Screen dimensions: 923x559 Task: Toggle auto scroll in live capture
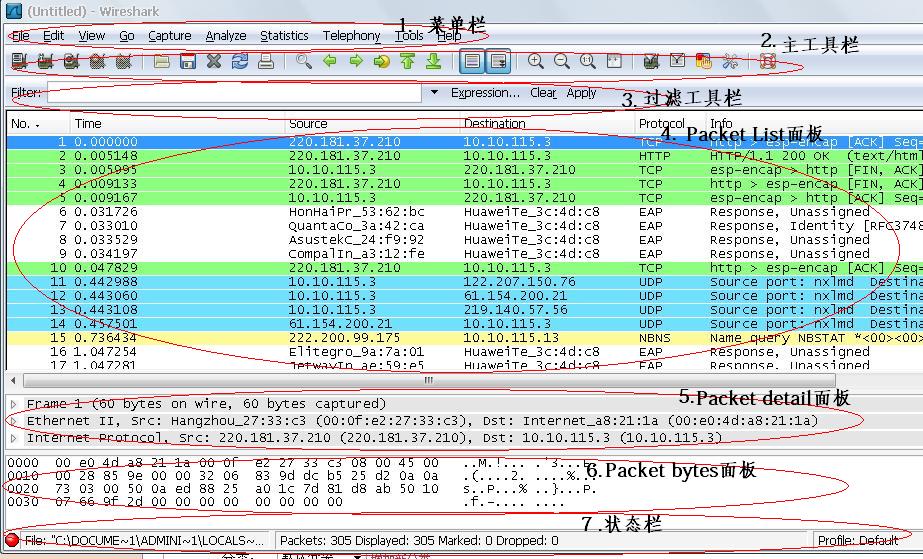[x=498, y=61]
